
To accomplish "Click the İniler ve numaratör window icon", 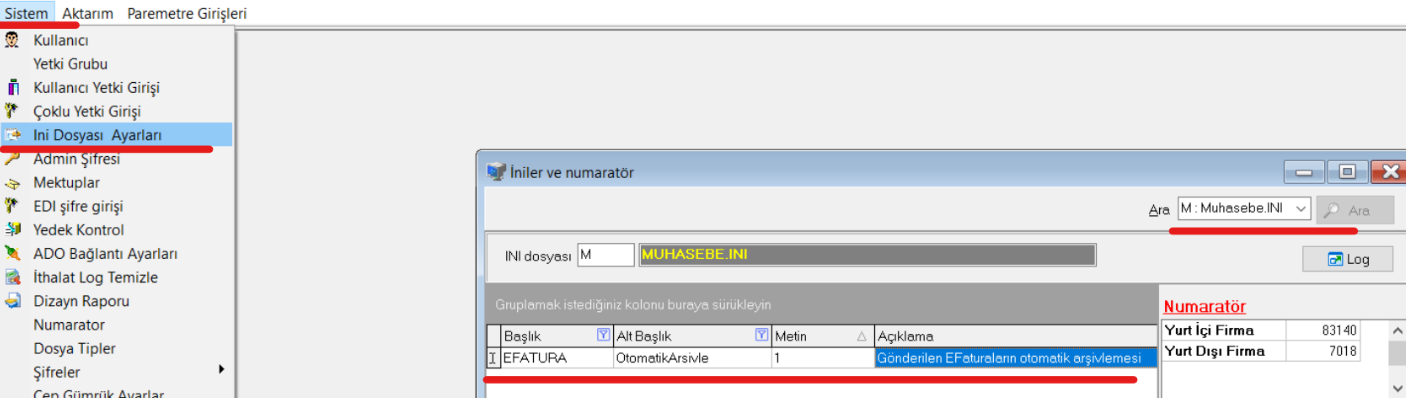I will (495, 172).
